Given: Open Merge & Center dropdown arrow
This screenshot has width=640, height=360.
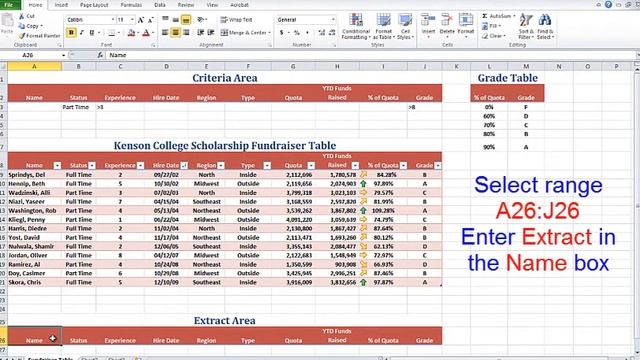Looking at the screenshot, I should coord(270,33).
